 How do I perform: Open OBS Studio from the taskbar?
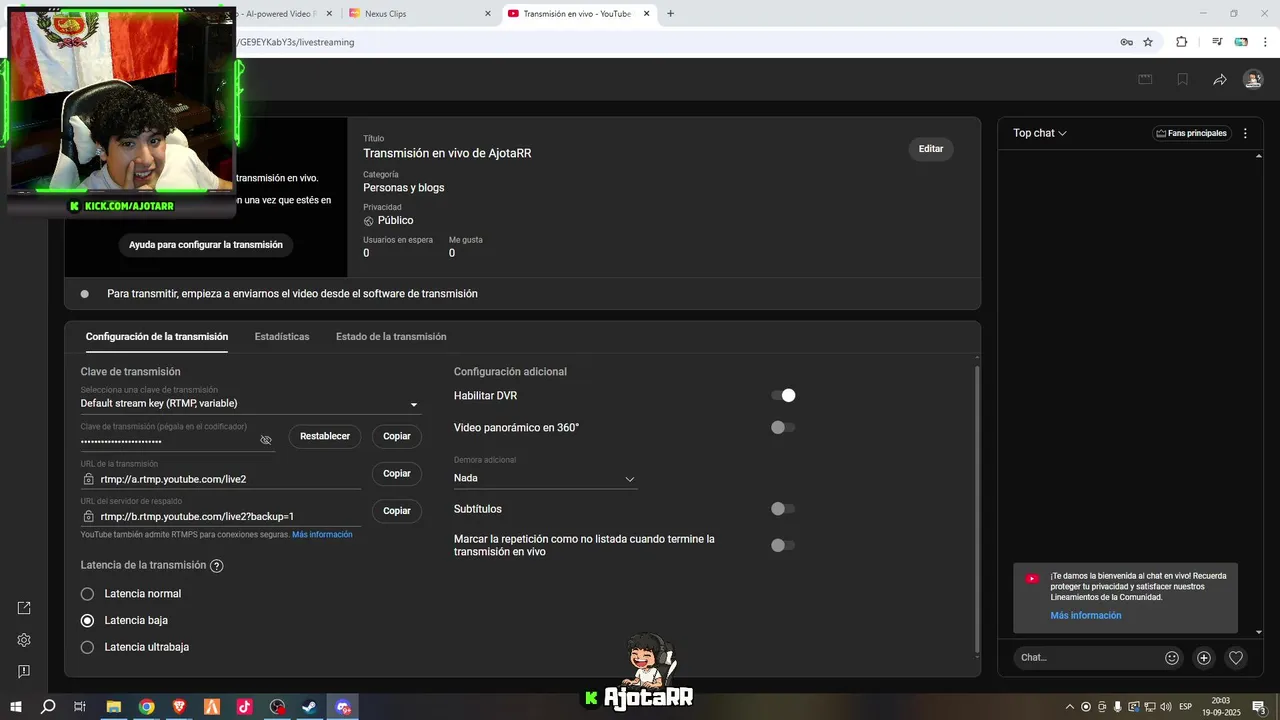277,707
